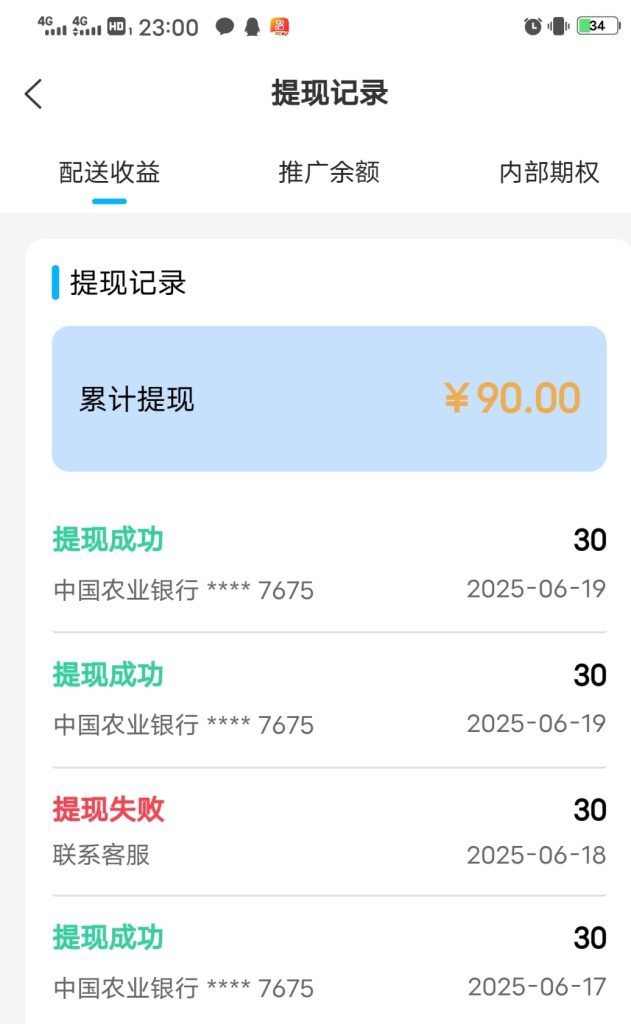Tap the back arrow icon
Image resolution: width=631 pixels, height=1024 pixels.
tap(34, 94)
